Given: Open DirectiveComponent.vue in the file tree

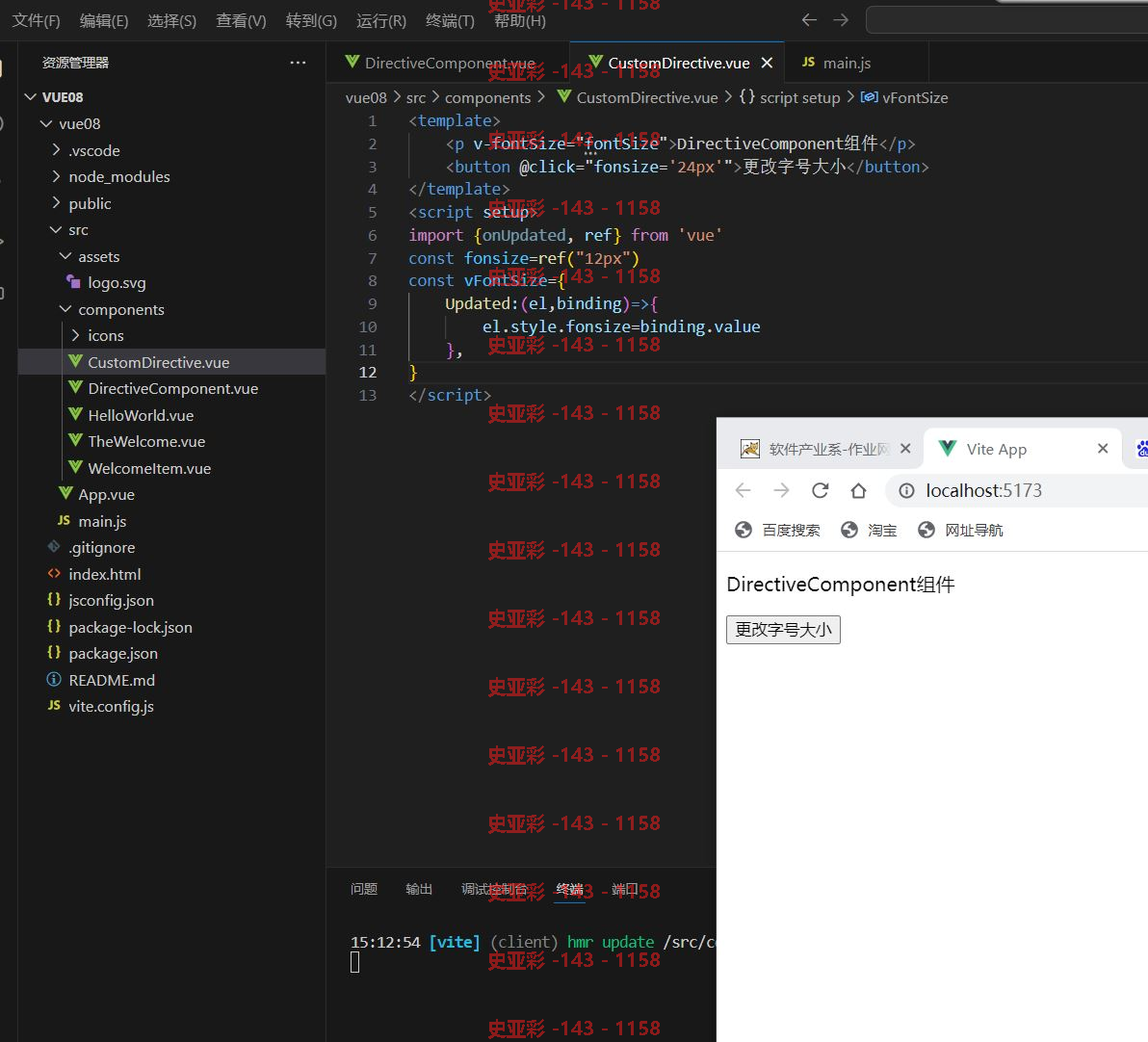Looking at the screenshot, I should coord(171,388).
